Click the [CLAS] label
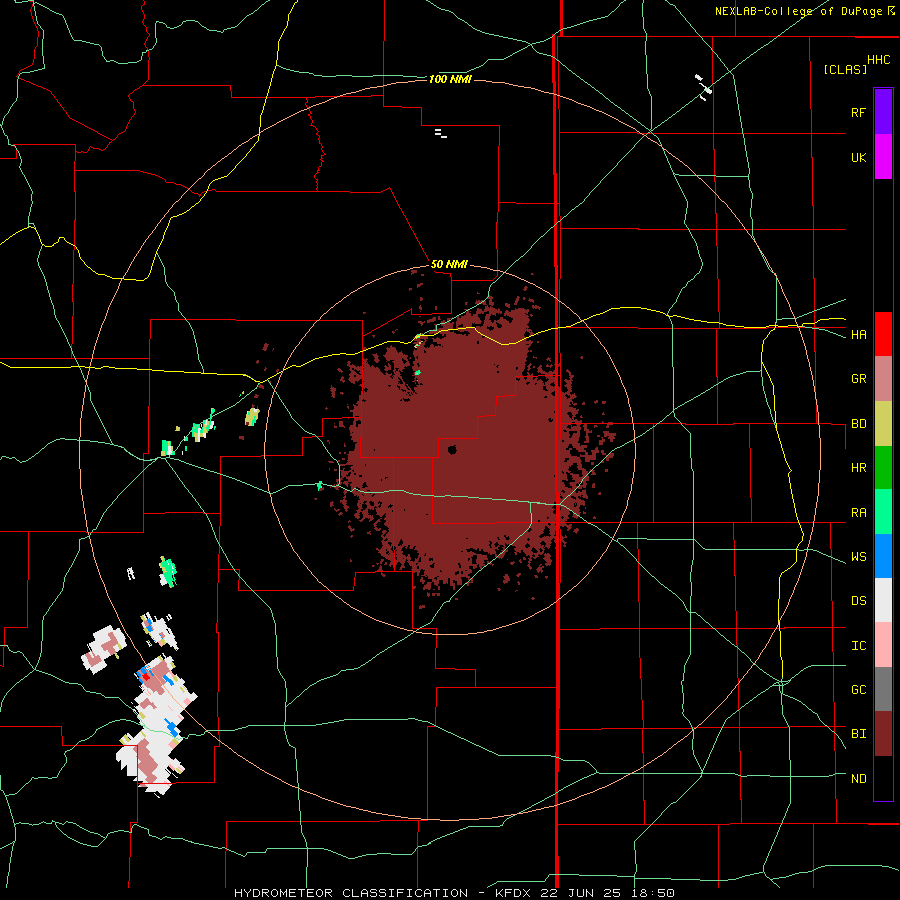Screen dimensions: 900x900 coord(845,70)
